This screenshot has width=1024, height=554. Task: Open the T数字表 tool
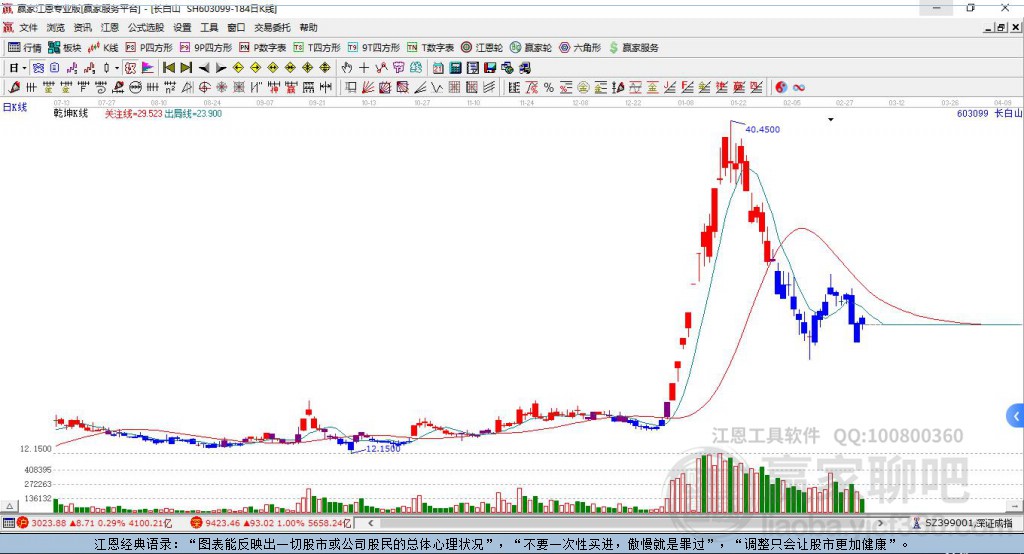pos(430,48)
